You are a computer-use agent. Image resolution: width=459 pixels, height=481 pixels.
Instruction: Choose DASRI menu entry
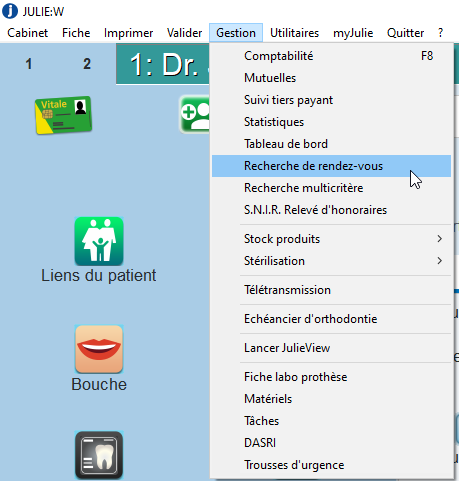tap(331, 443)
